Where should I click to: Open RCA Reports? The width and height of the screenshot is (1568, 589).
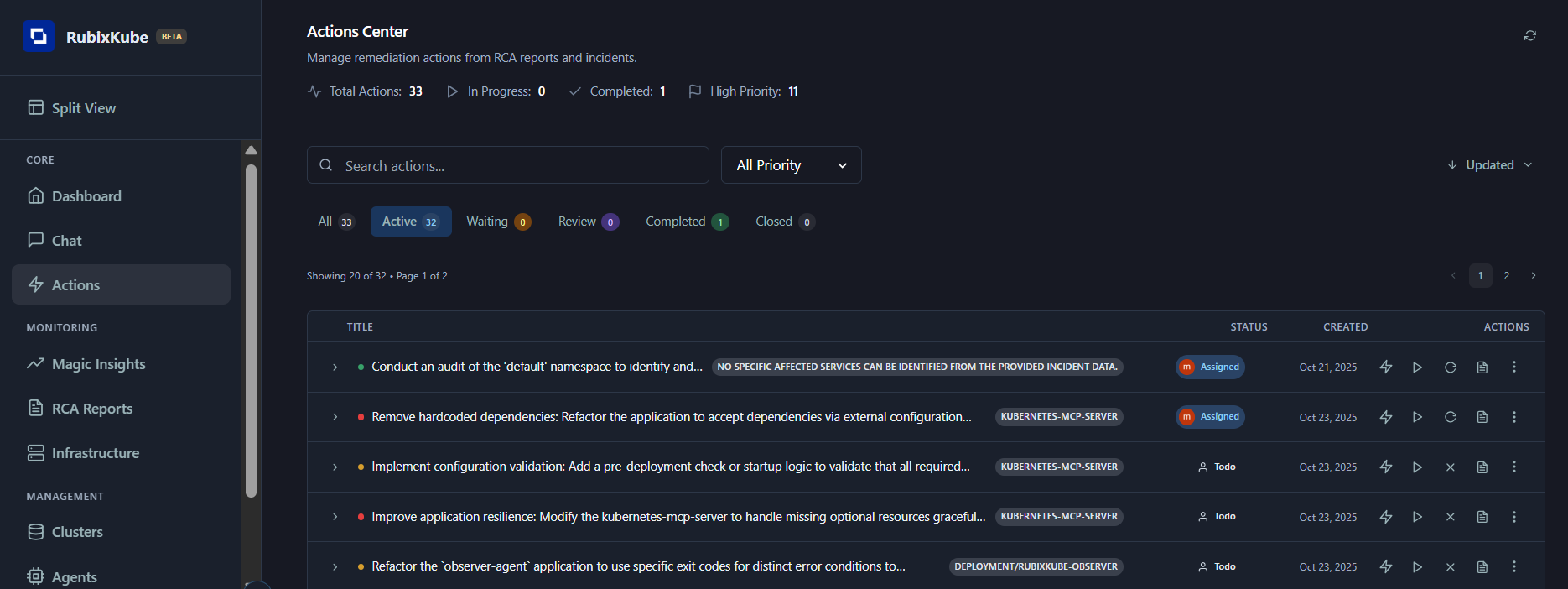tap(122, 408)
